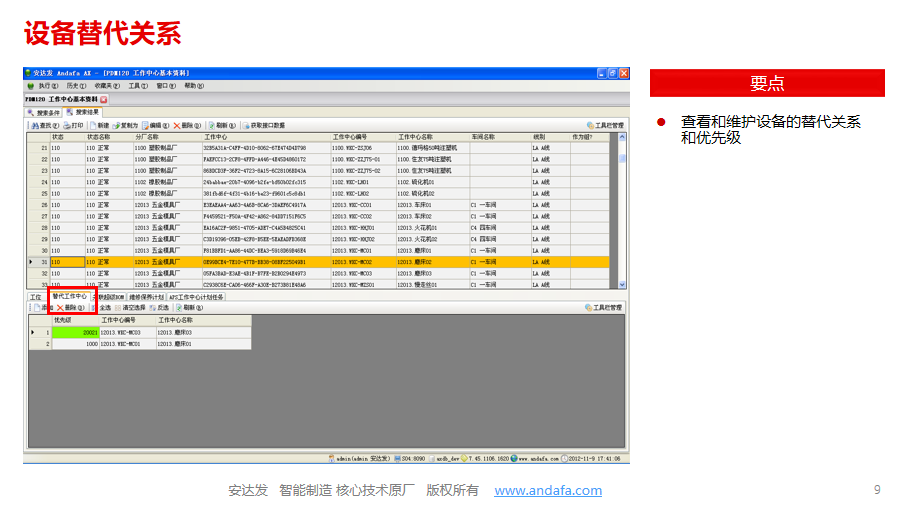Click the 查找 (Find) toolbar icon
This screenshot has width=907, height=509.
coord(43,126)
